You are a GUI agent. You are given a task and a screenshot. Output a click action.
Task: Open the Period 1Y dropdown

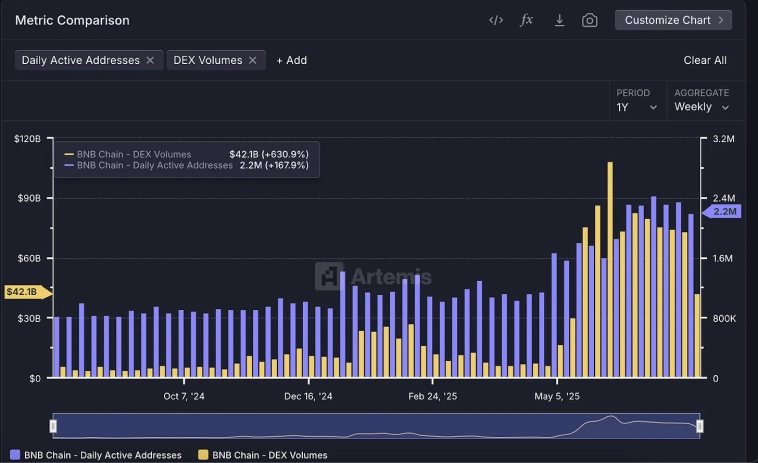637,106
